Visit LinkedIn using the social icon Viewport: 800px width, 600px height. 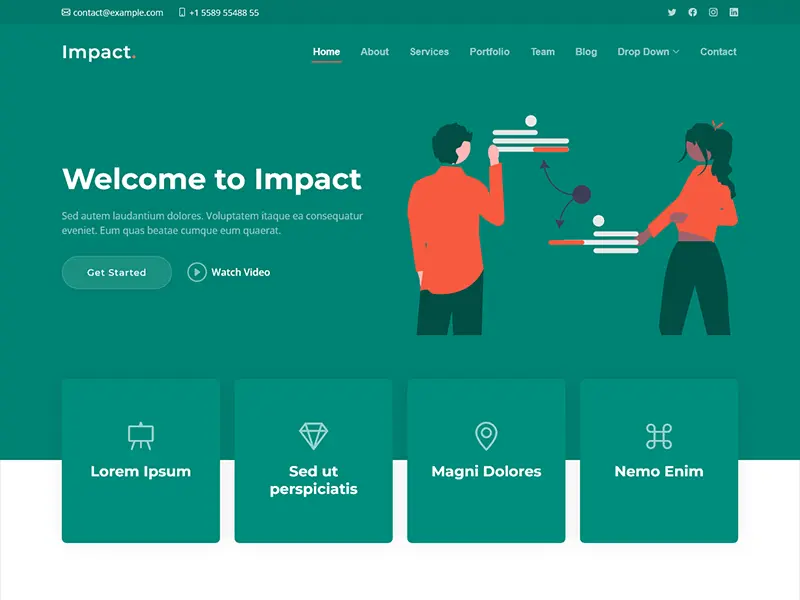pos(733,13)
